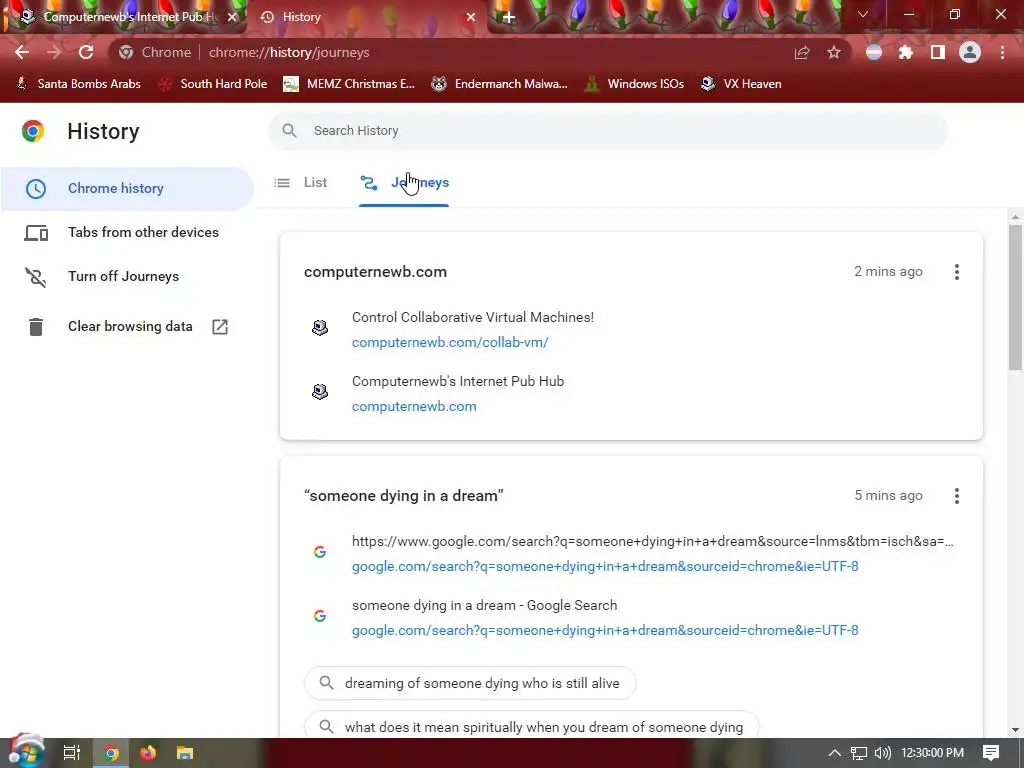
Task: Open File Explorer from the taskbar
Action: coord(185,753)
